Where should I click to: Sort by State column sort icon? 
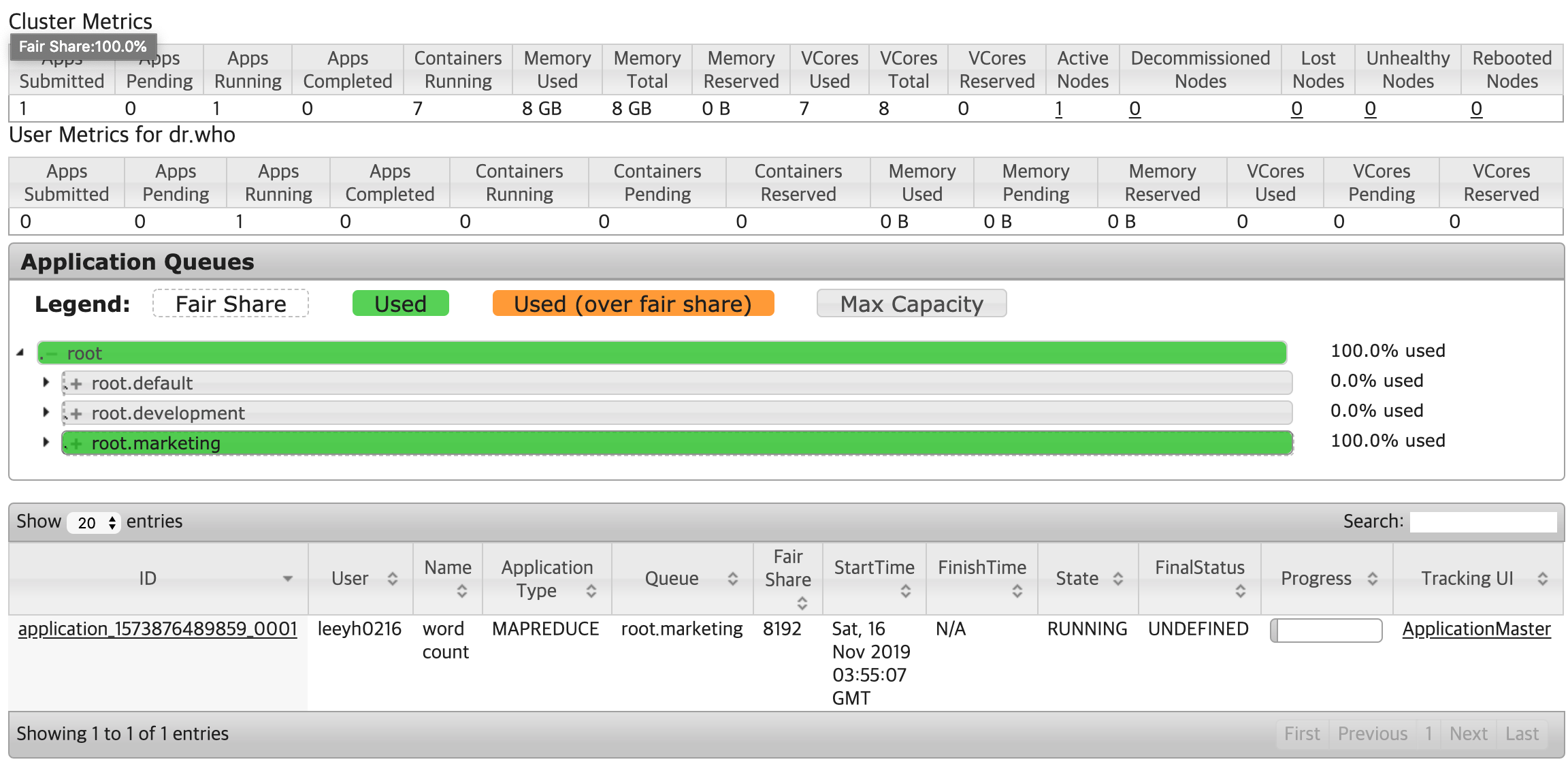[x=1117, y=579]
